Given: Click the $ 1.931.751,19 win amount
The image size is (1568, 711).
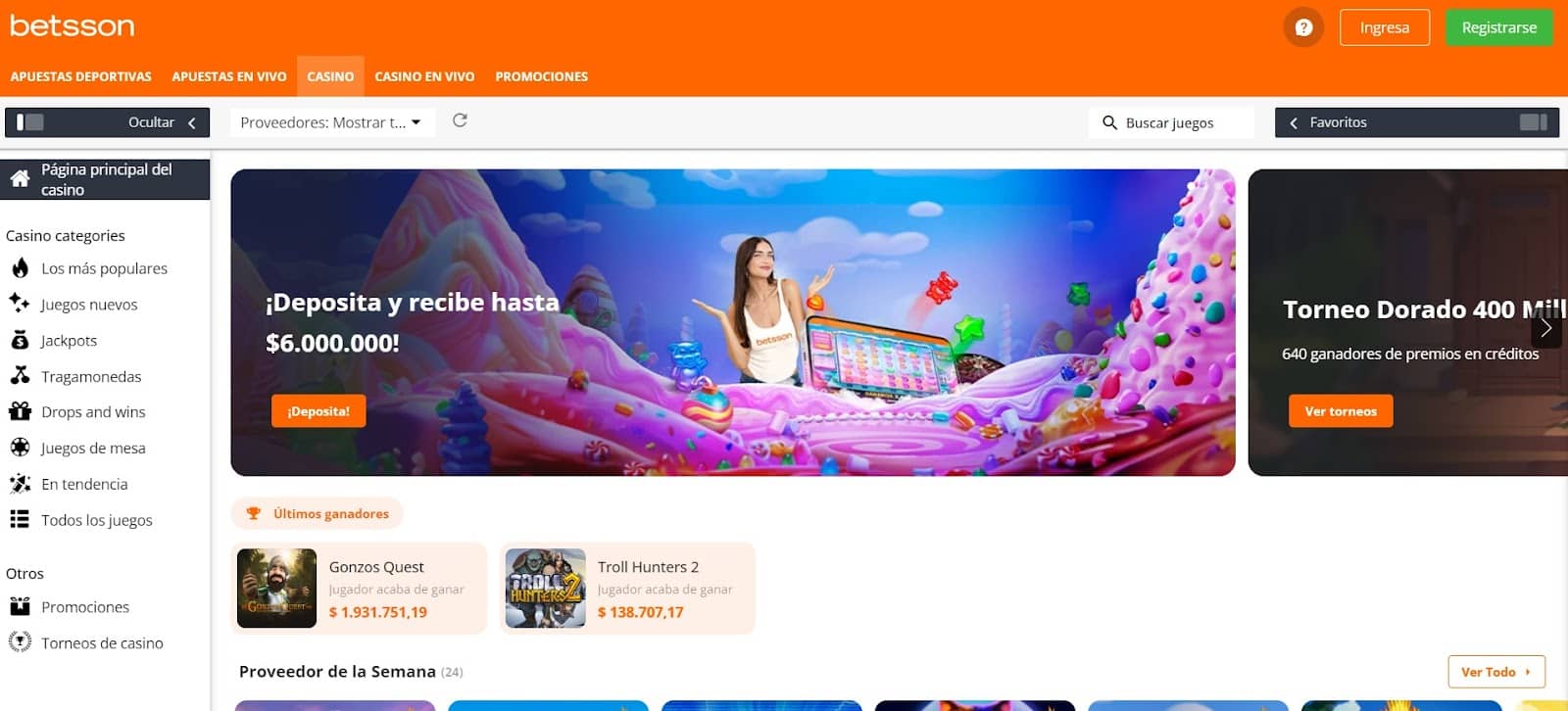Looking at the screenshot, I should [x=378, y=612].
